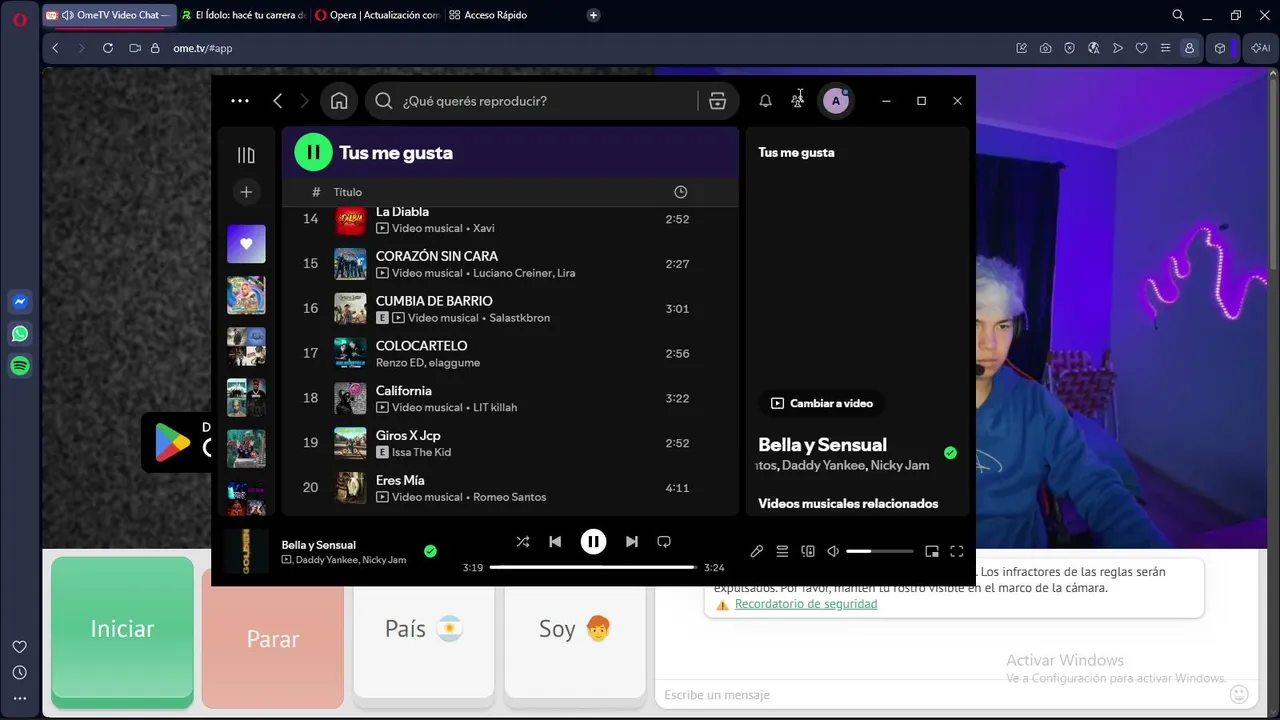The image size is (1280, 720).
Task: Go back in Spotify navigation
Action: click(278, 101)
